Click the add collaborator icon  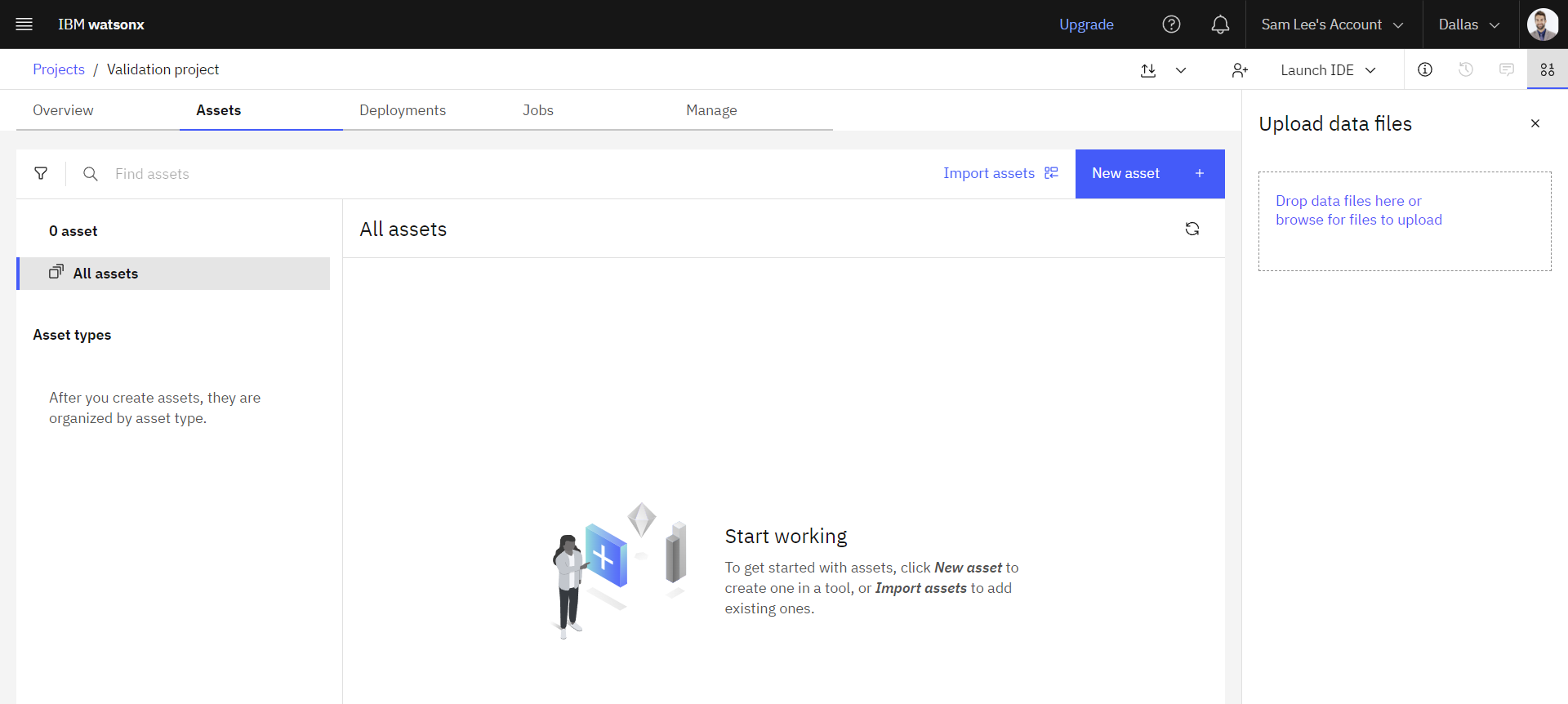click(x=1240, y=70)
